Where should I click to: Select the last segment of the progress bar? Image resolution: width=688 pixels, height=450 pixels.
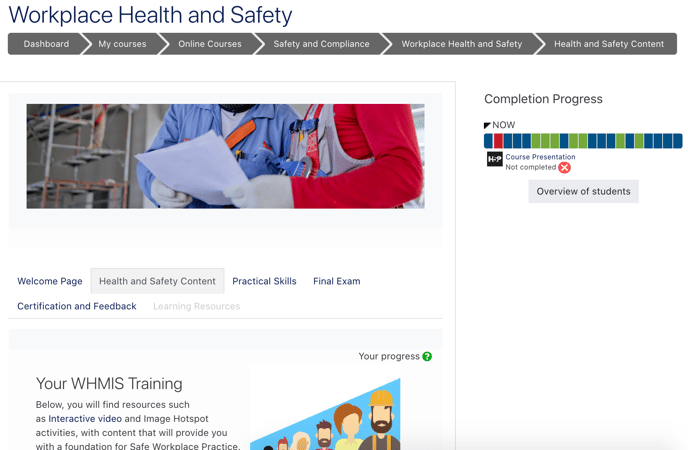pos(678,141)
